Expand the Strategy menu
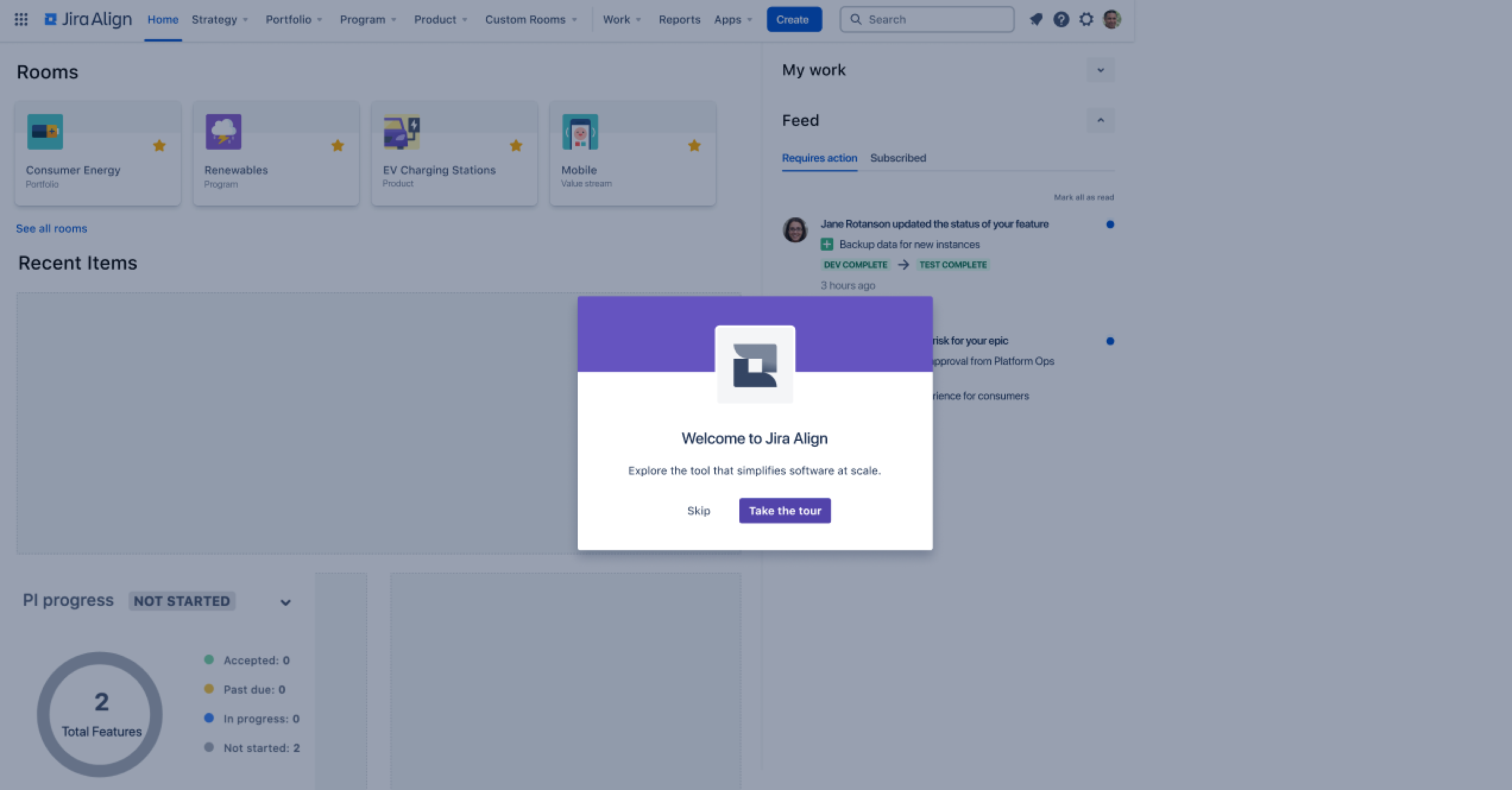The image size is (1512, 790). [220, 20]
